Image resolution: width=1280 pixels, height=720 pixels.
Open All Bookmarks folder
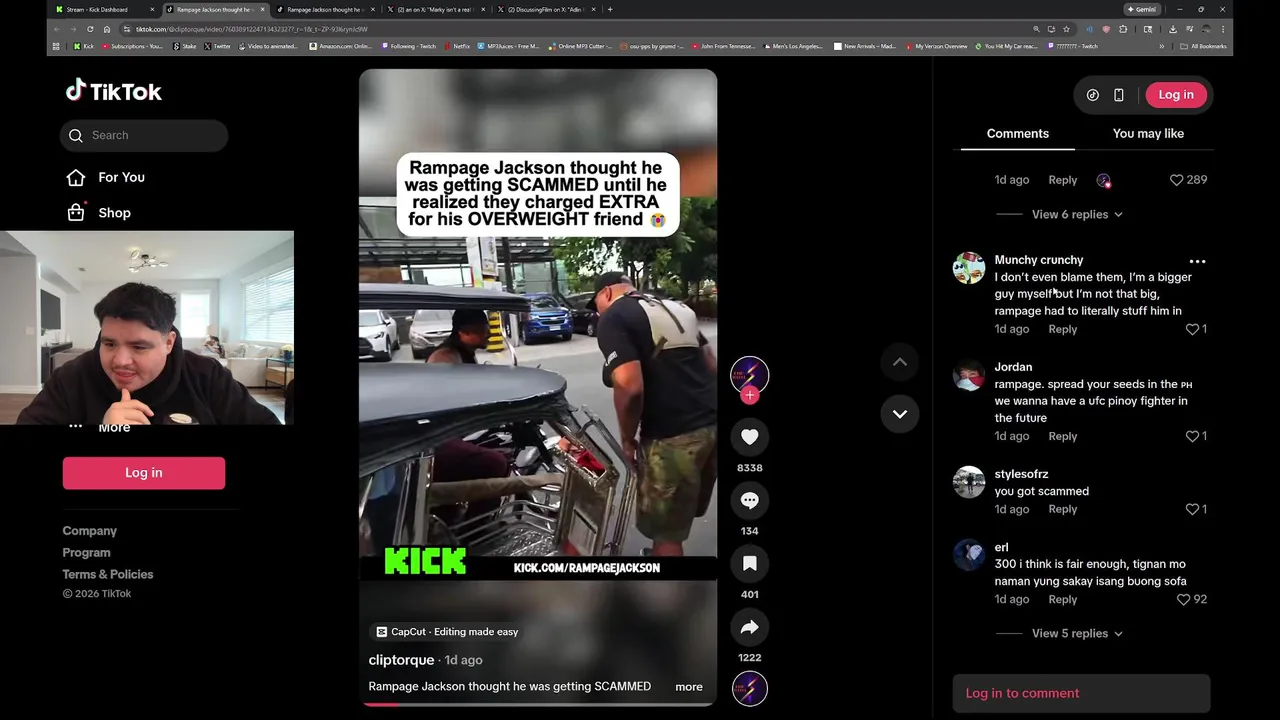pyautogui.click(x=1203, y=46)
